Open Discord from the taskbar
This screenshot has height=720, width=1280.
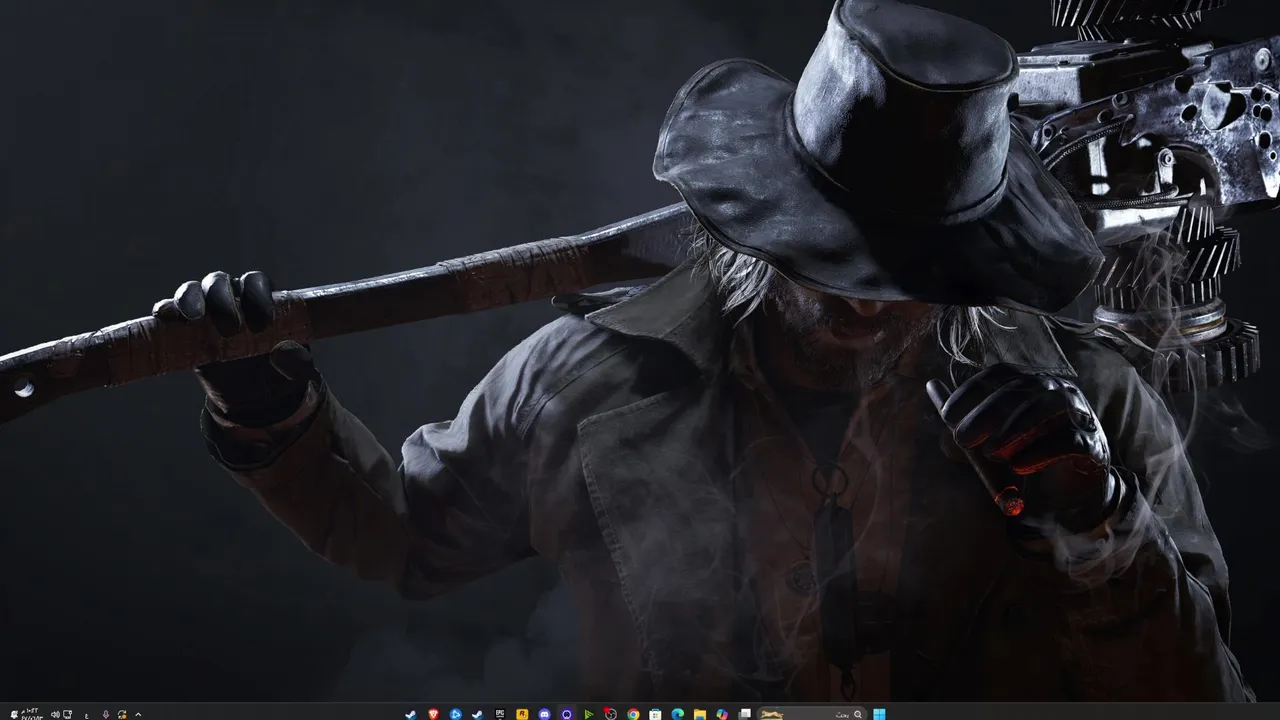[545, 714]
